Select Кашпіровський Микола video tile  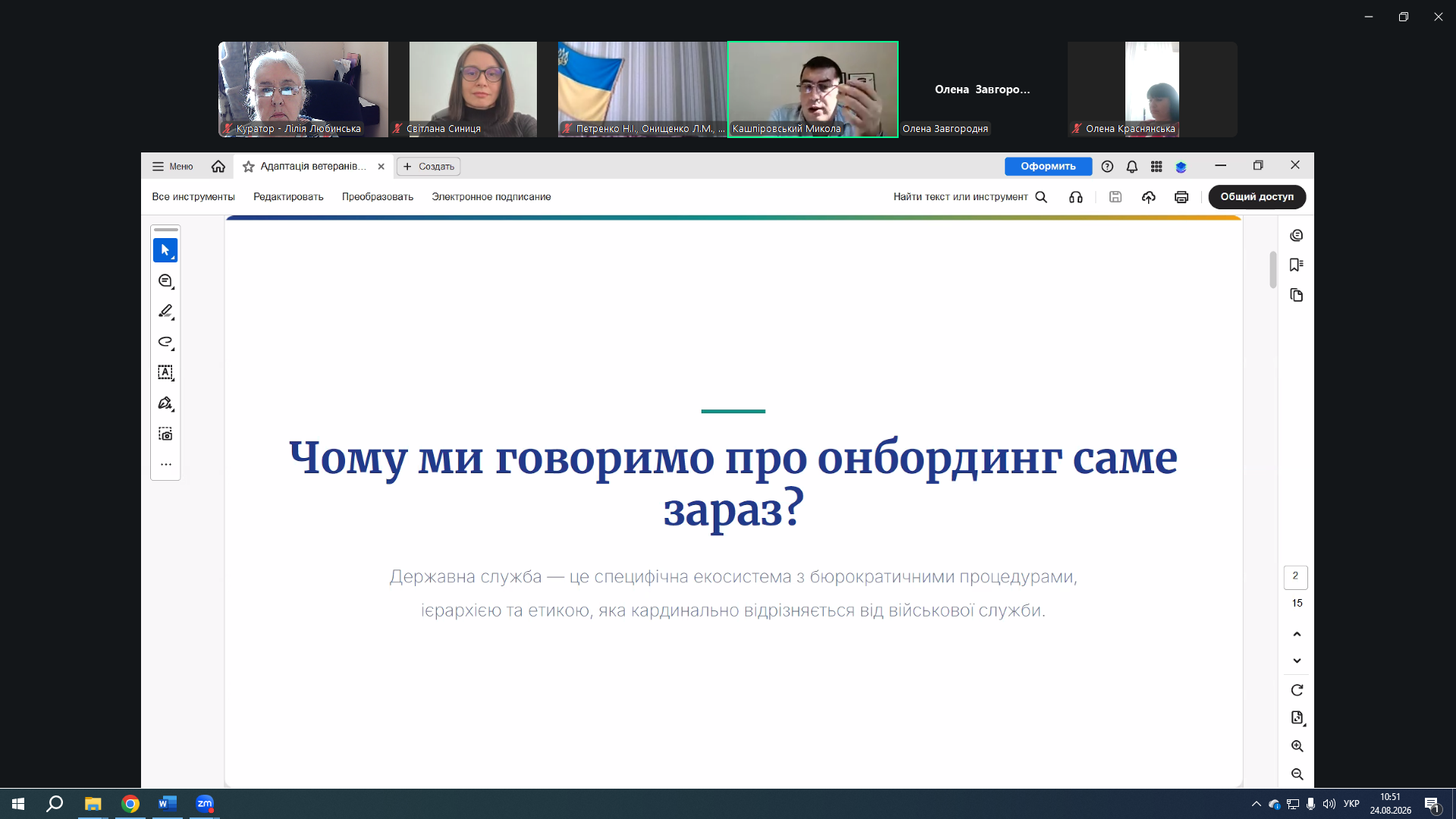(813, 89)
